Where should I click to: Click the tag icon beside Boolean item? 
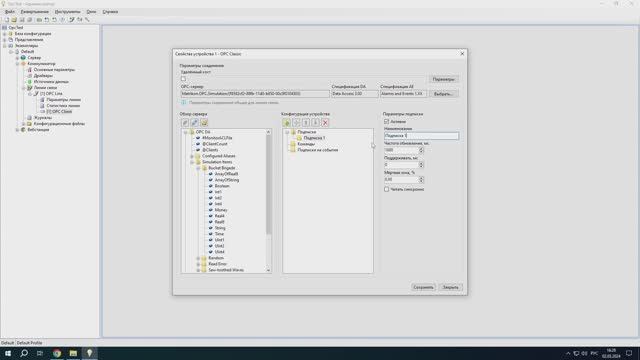point(211,186)
